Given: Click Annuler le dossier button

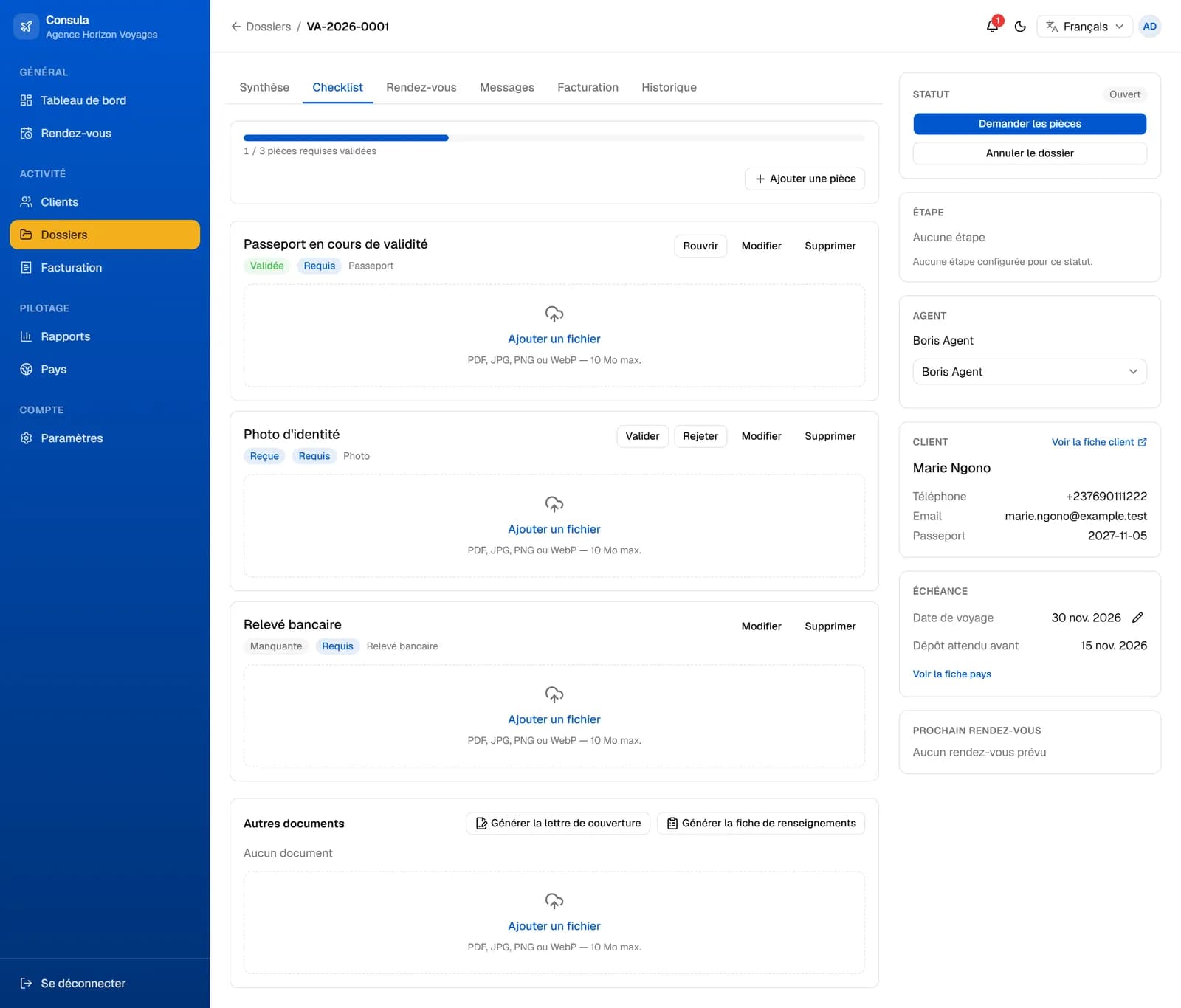Looking at the screenshot, I should tap(1030, 153).
